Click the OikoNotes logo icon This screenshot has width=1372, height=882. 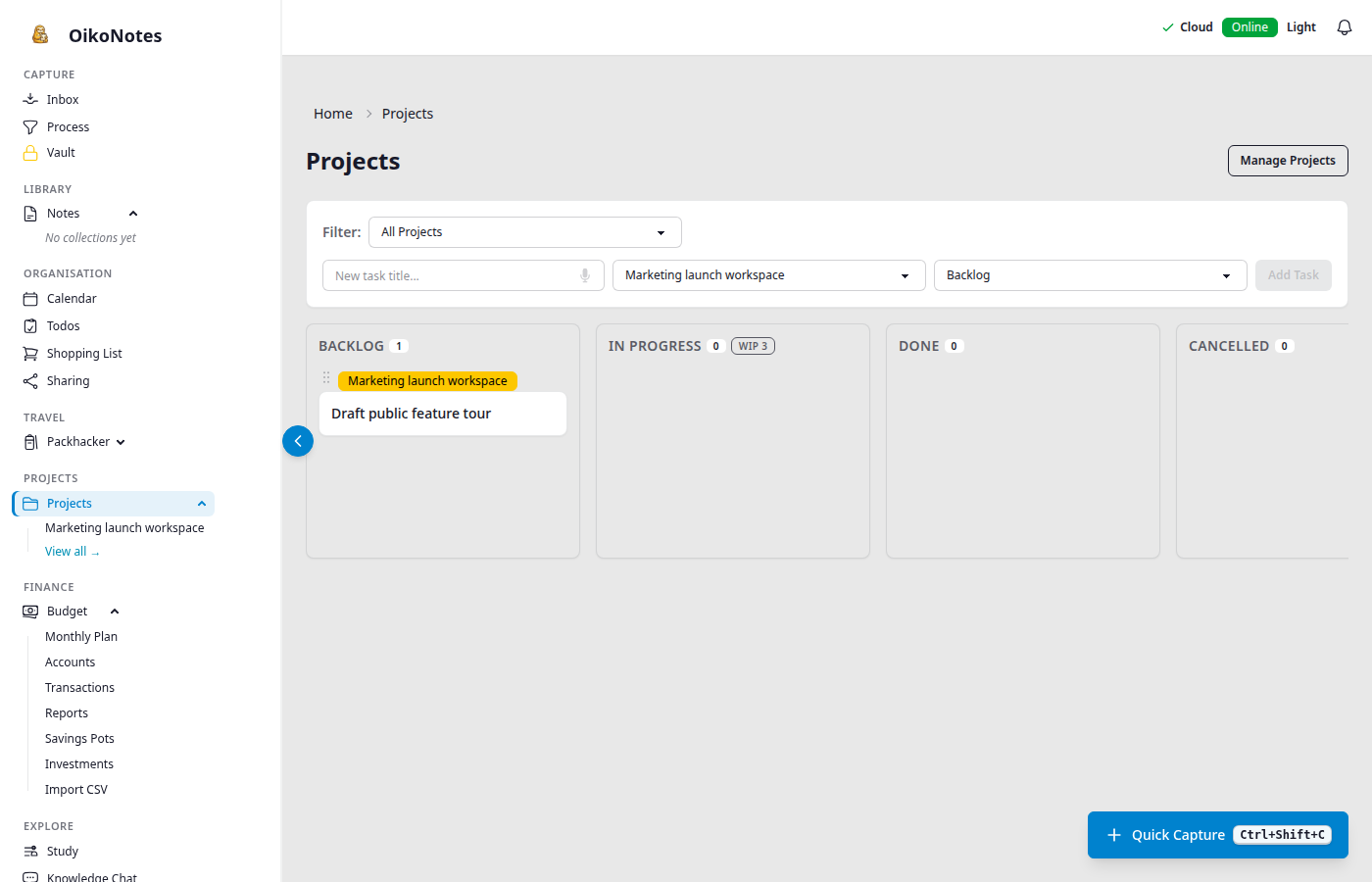(x=40, y=34)
